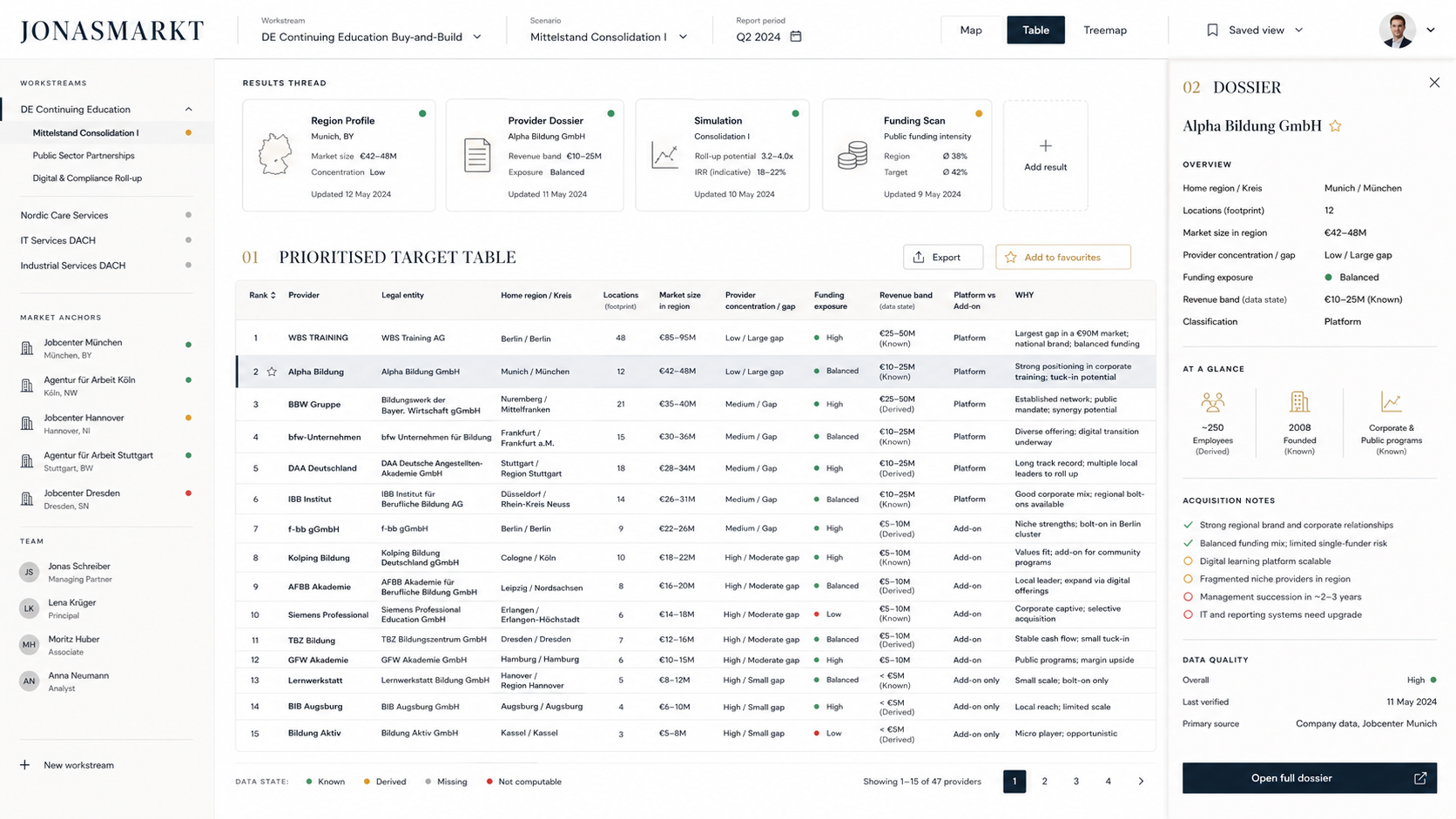
Task: Click the bookmark icon for Saved view
Action: 1212,30
